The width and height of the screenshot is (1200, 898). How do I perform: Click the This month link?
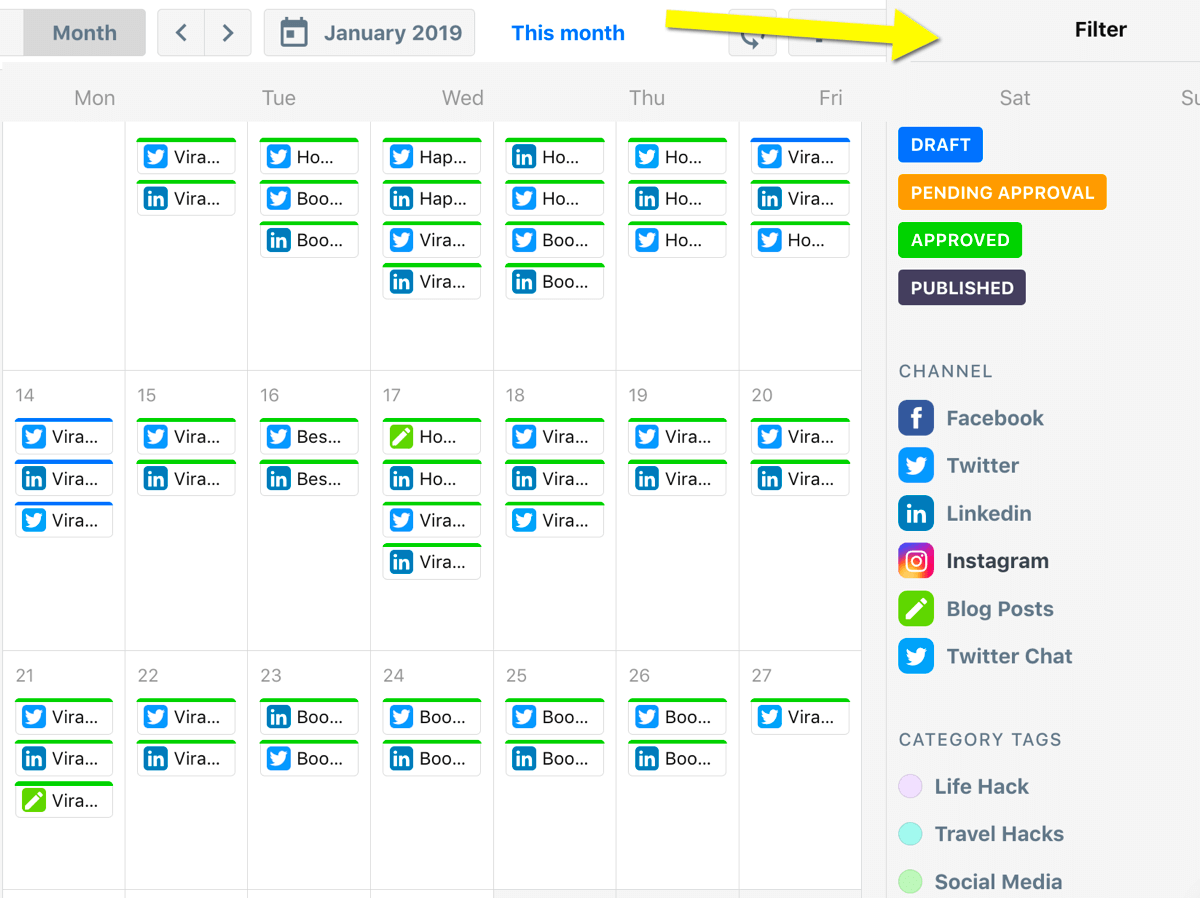coord(568,33)
